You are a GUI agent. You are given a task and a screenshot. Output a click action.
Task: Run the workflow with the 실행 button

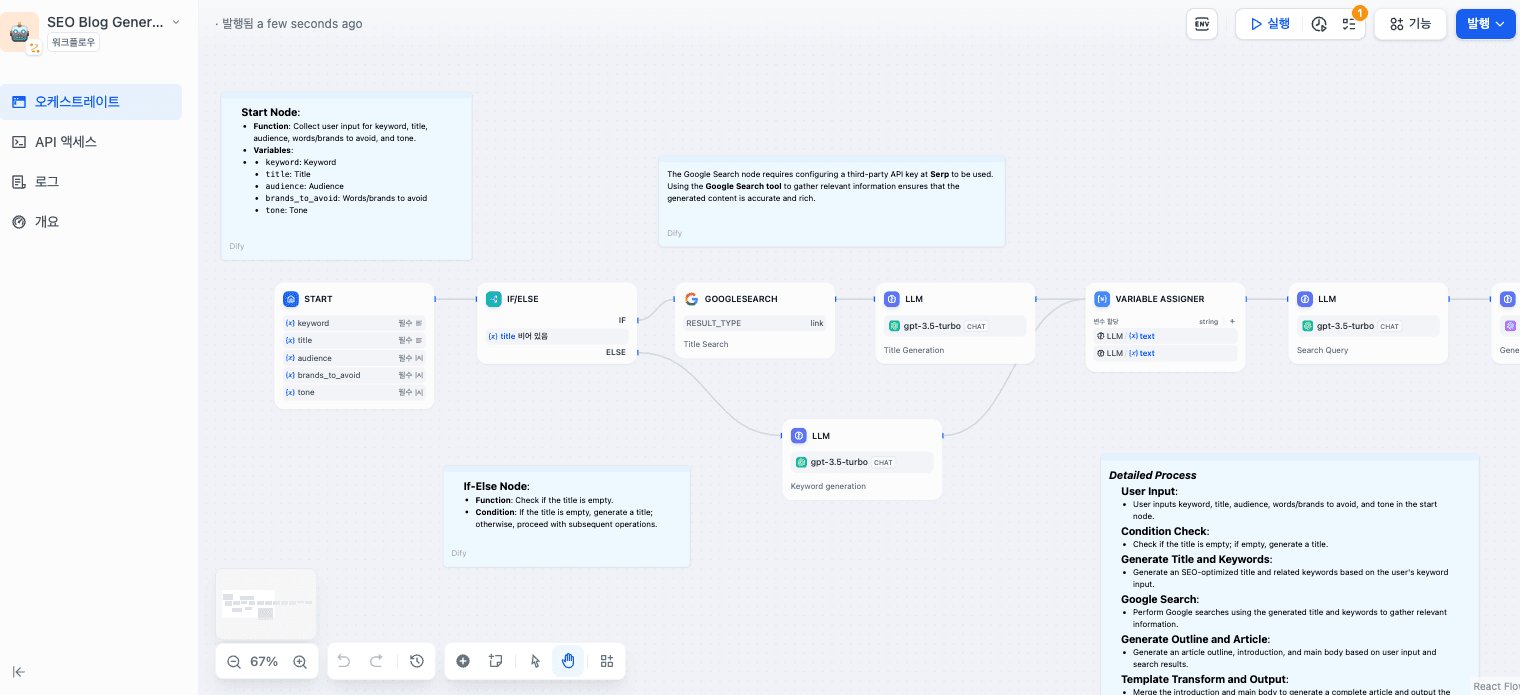click(1268, 23)
